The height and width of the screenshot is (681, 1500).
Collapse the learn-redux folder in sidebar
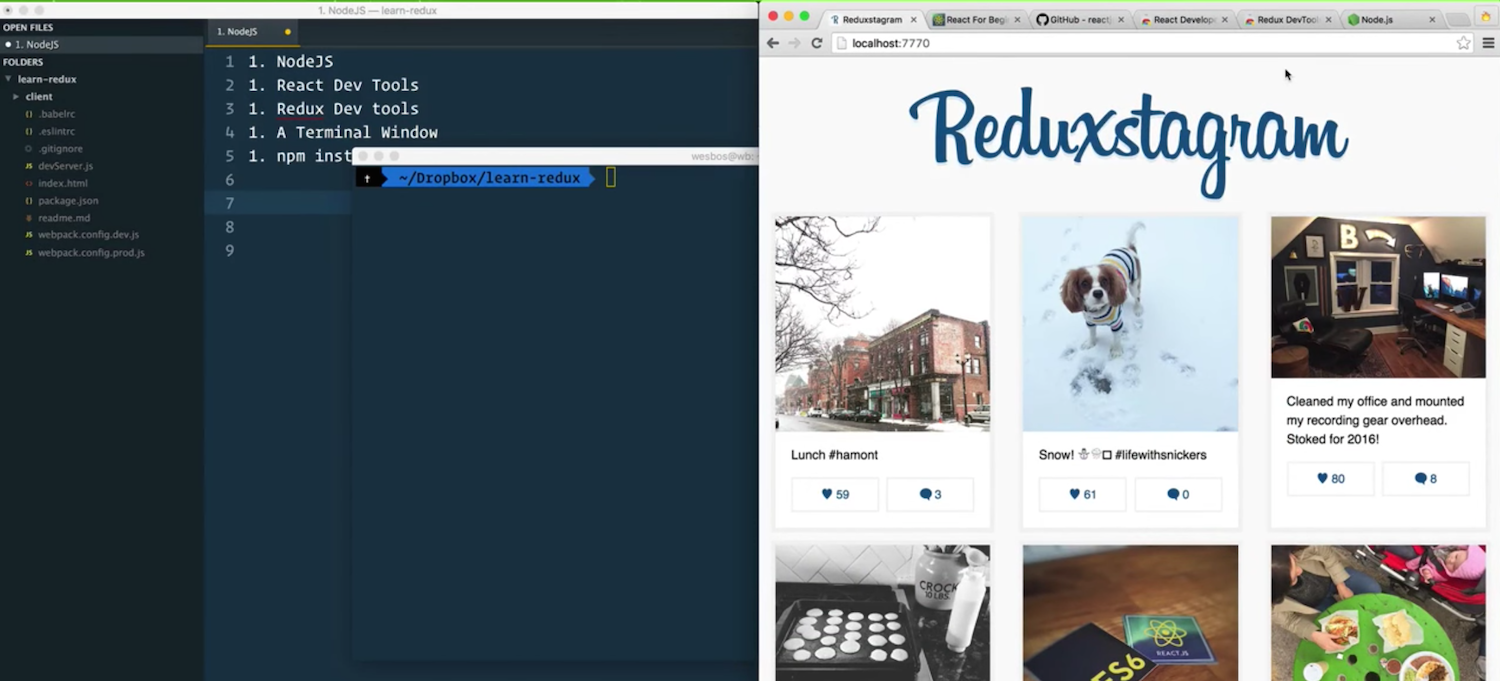tap(9, 79)
